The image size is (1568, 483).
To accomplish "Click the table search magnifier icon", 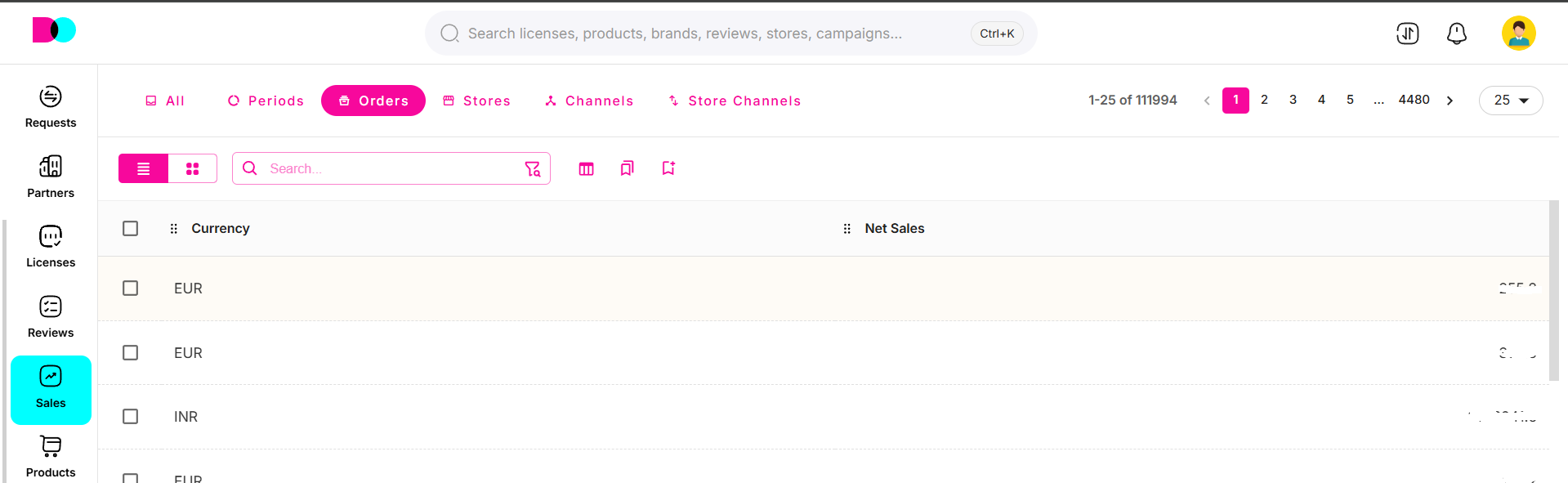I will pyautogui.click(x=250, y=168).
